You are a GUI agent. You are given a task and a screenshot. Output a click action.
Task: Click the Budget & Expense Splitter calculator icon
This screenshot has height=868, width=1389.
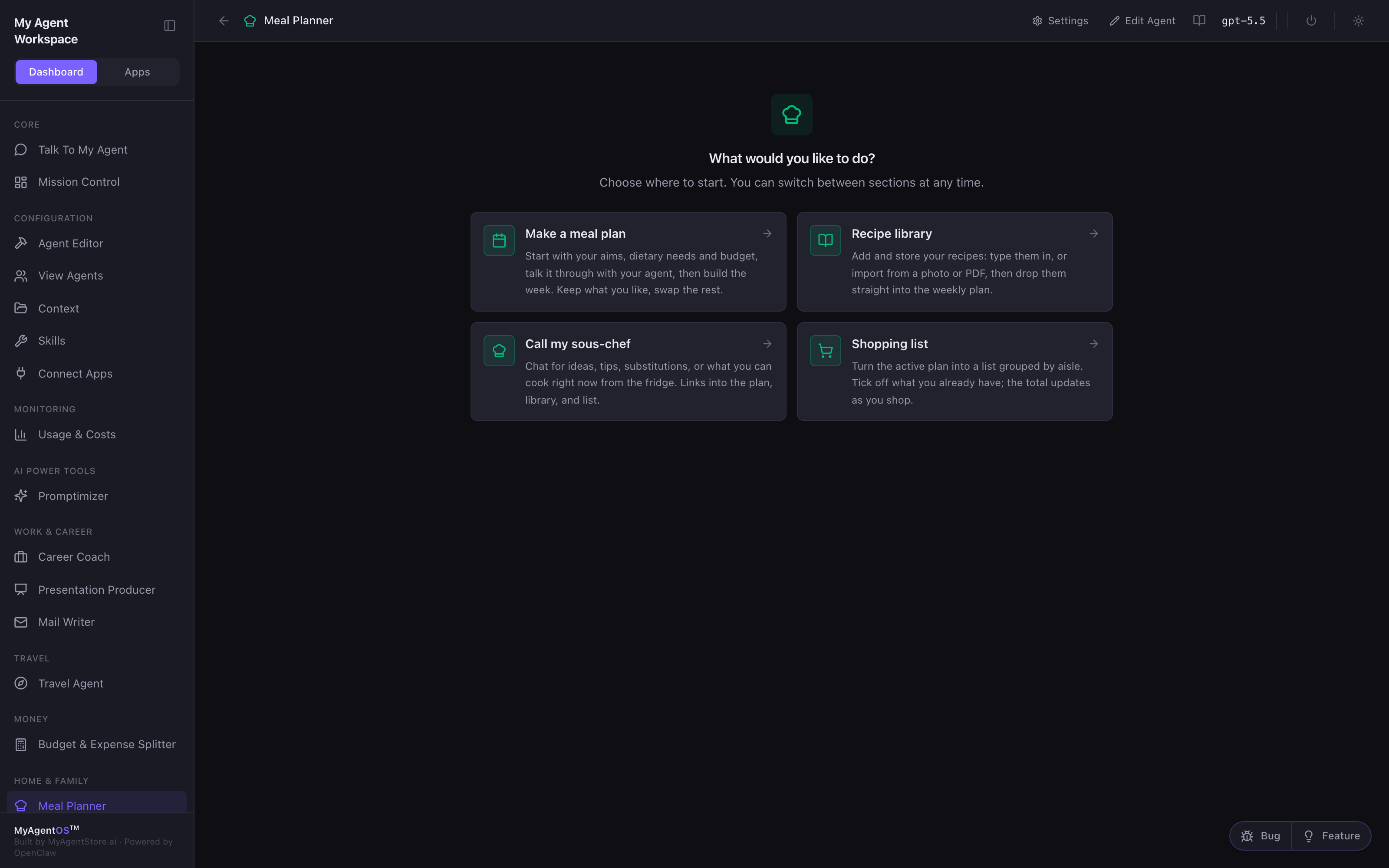tap(21, 745)
